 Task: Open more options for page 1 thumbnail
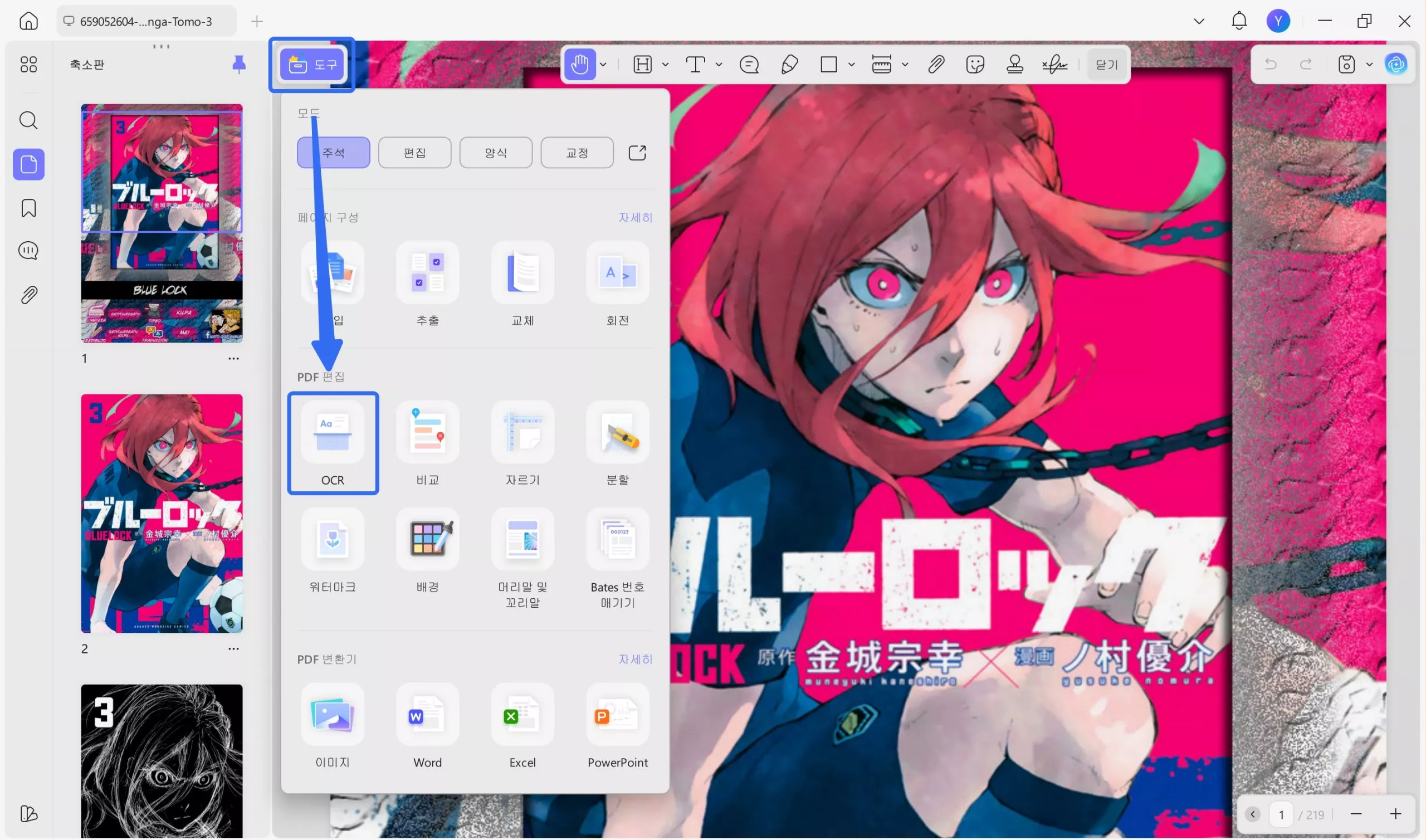click(x=234, y=358)
